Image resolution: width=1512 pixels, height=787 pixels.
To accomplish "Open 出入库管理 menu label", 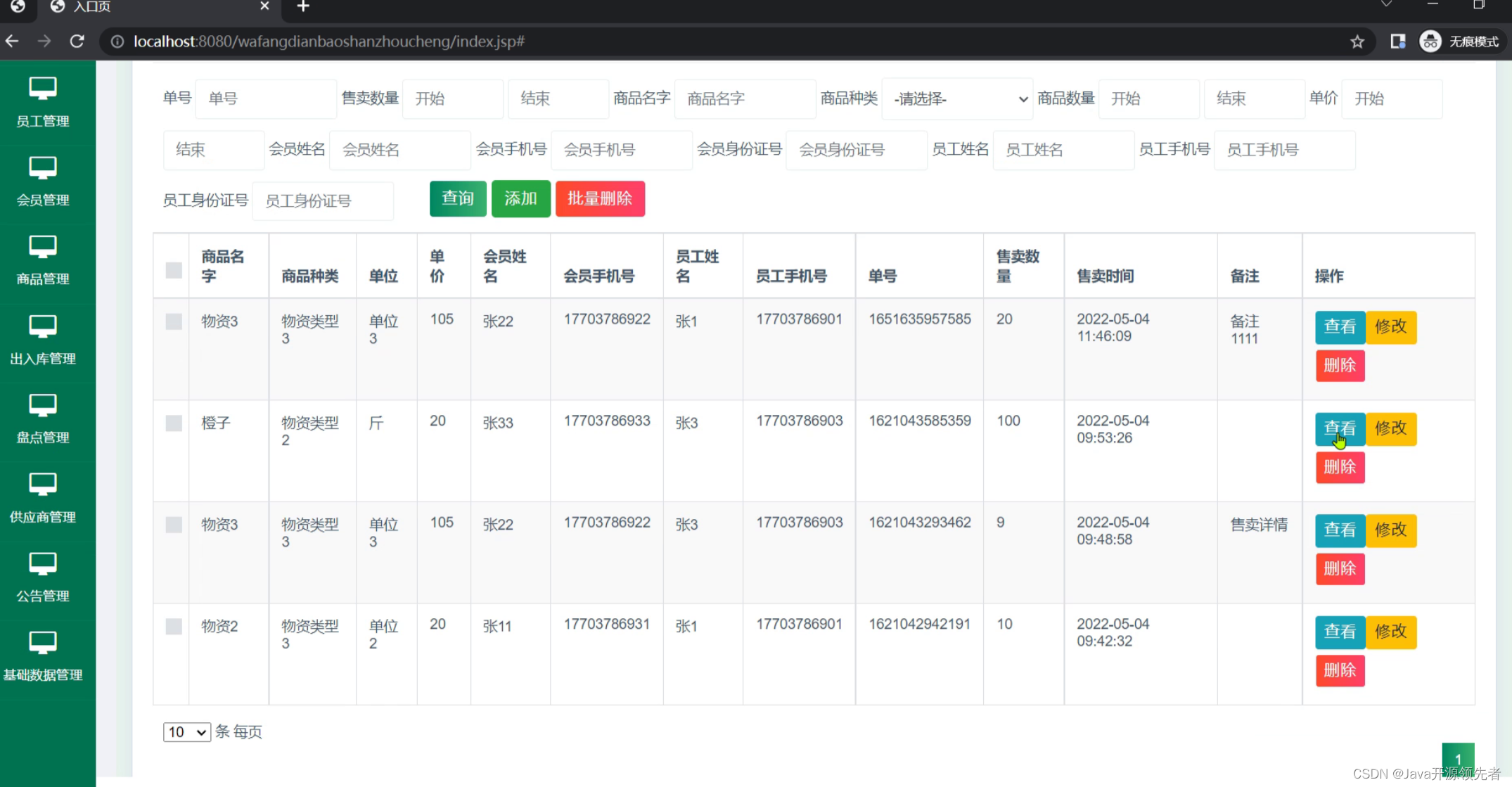I will click(x=43, y=358).
